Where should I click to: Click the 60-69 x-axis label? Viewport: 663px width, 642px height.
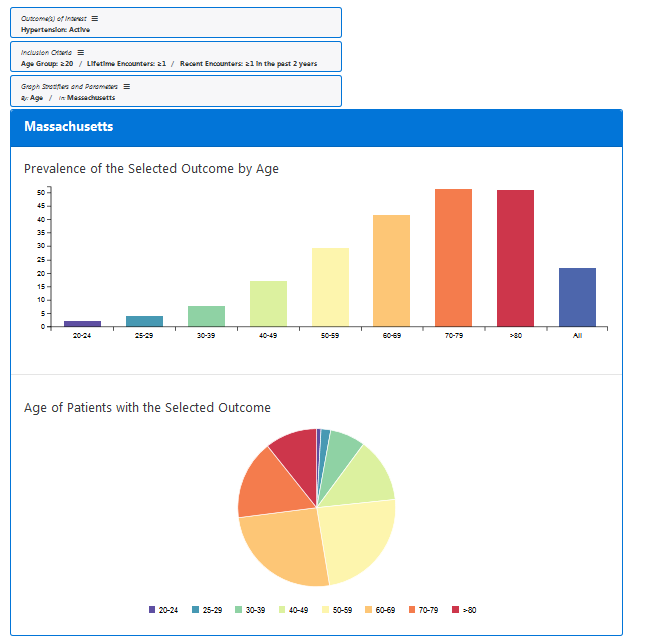tap(392, 335)
